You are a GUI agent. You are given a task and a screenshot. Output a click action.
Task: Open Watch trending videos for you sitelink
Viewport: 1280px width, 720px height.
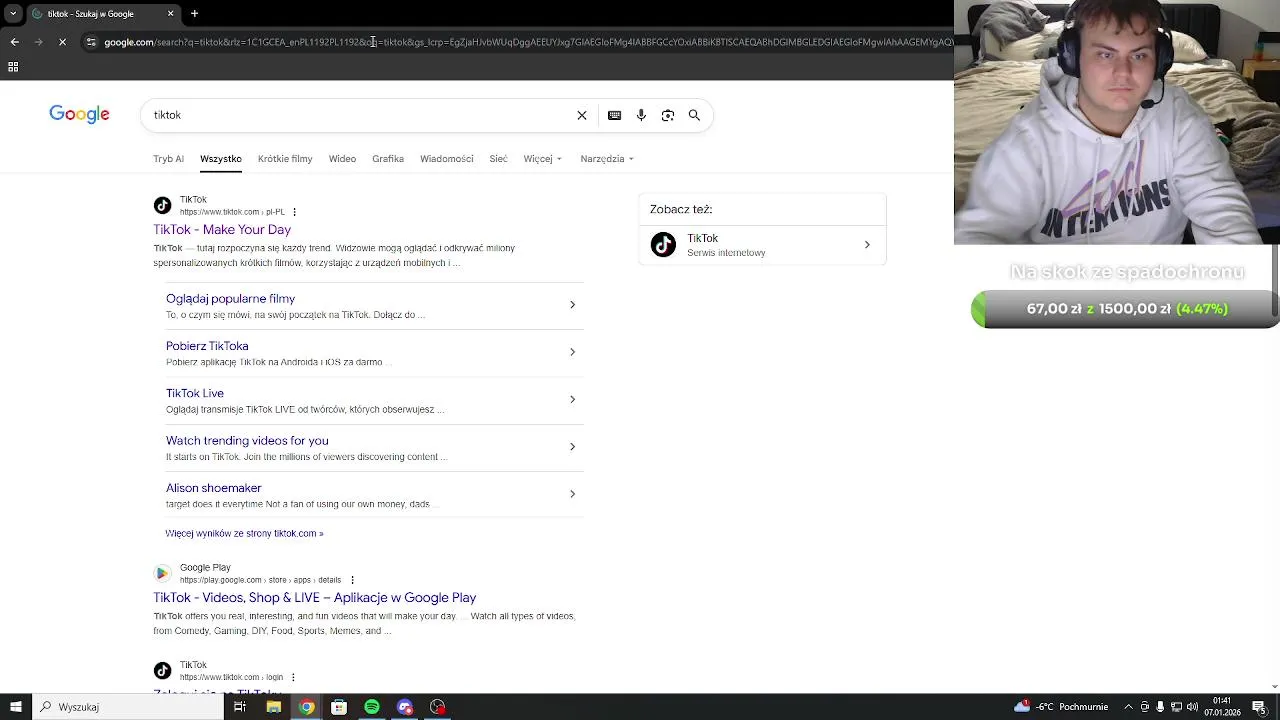tap(247, 441)
